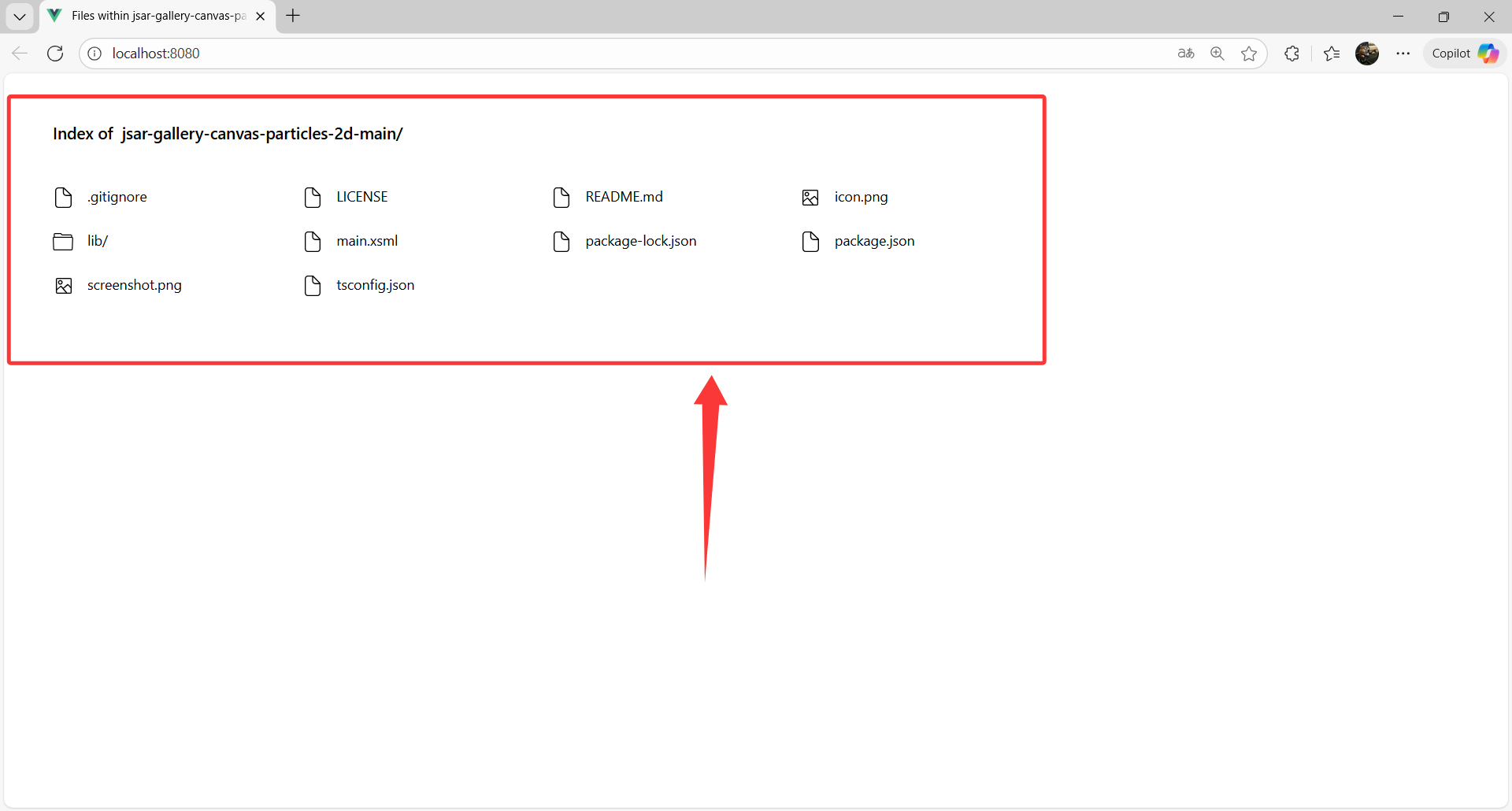The height and width of the screenshot is (811, 1512).
Task: Click the translate page icon
Action: pos(1186,54)
